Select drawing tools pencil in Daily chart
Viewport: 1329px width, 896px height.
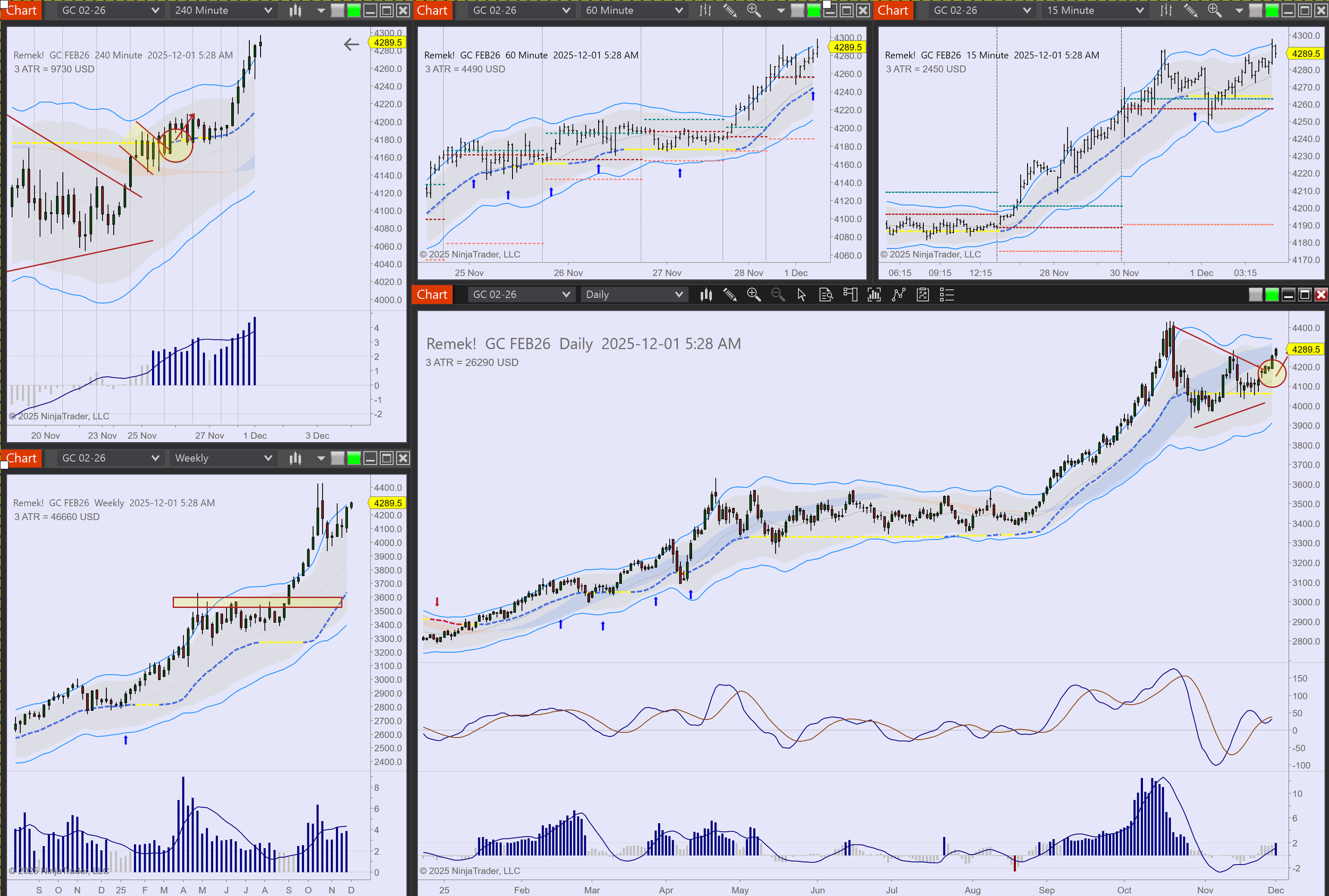point(729,295)
